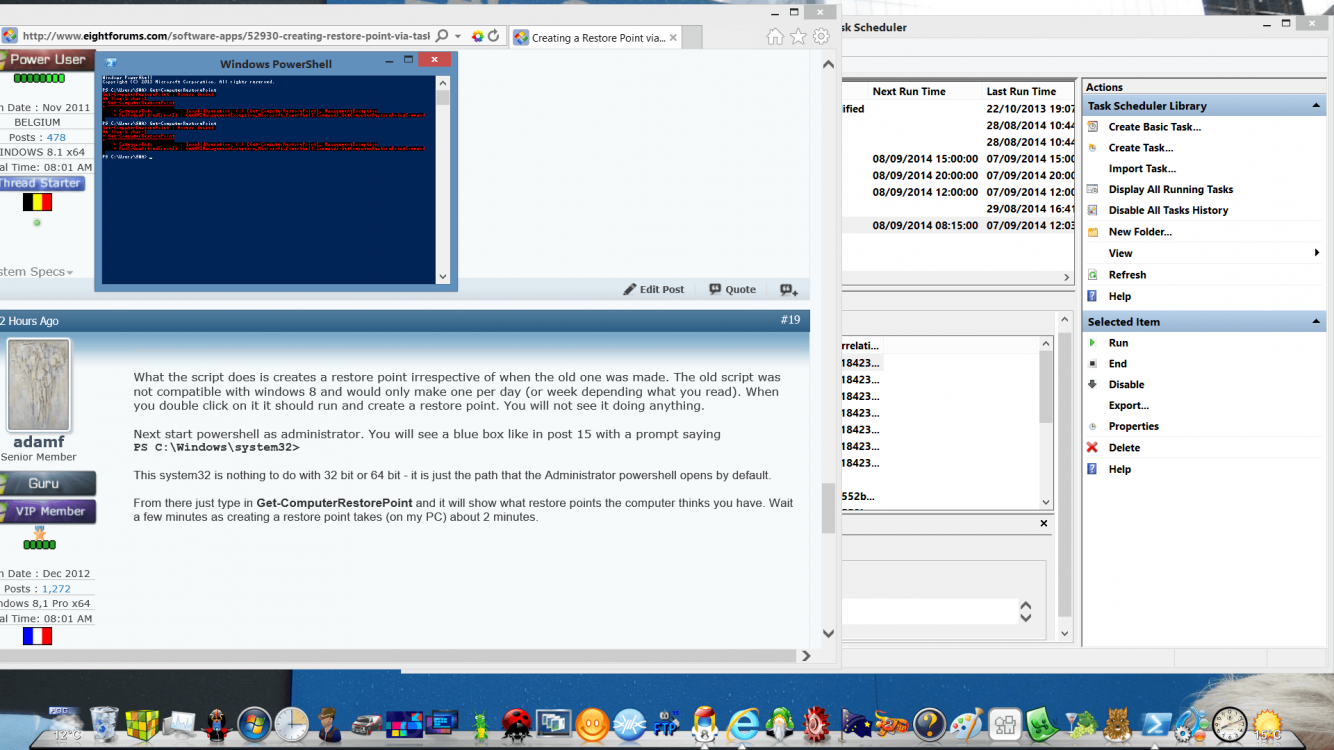Click Last Run Time column header
Screen dimensions: 1334x750
(1021, 91)
